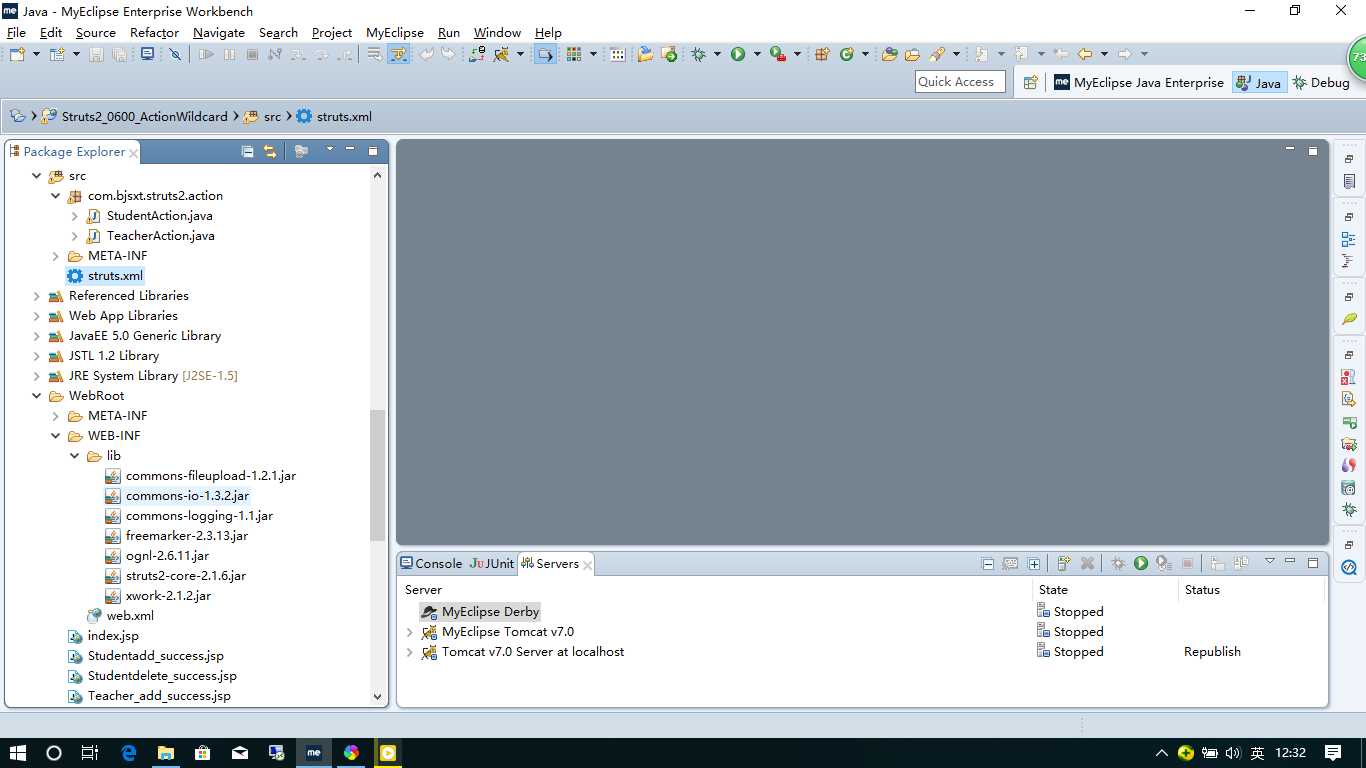Select the MyEclipse Derby server row
Viewport: 1366px width, 768px height.
tap(490, 612)
